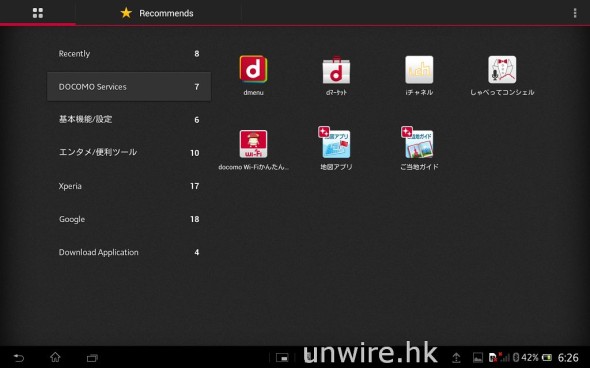
Task: Open the 基本機能/設定 category
Action: (129, 120)
